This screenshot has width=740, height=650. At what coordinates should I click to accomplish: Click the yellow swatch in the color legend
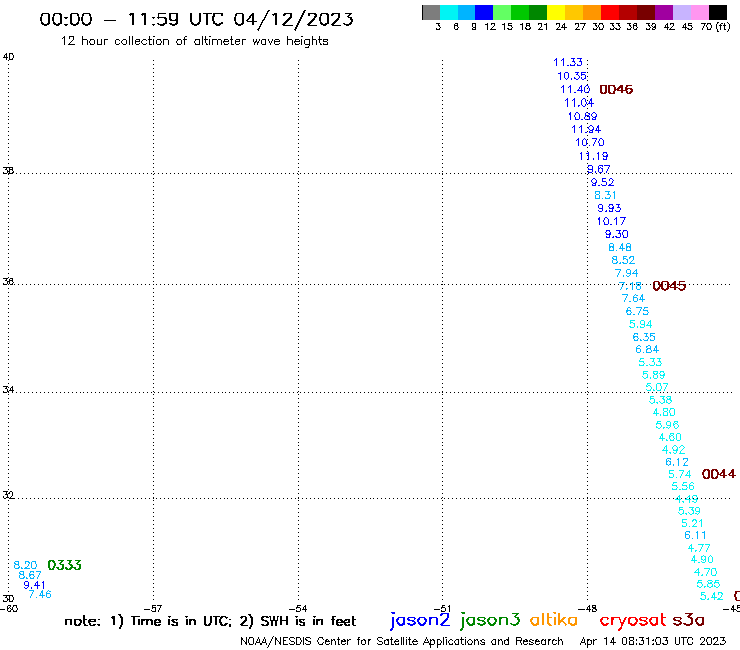556,12
